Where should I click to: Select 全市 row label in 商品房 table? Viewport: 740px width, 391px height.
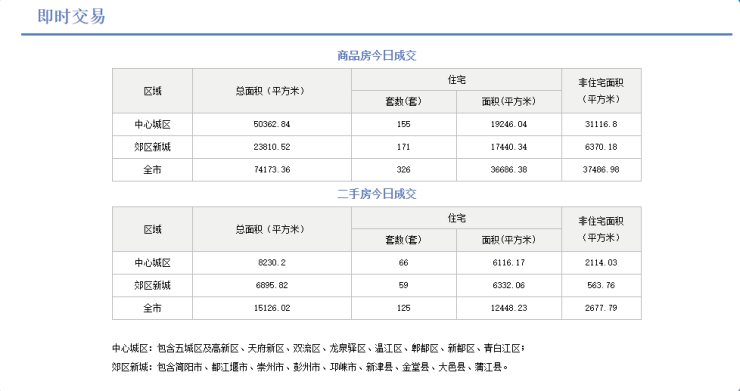pyautogui.click(x=152, y=170)
